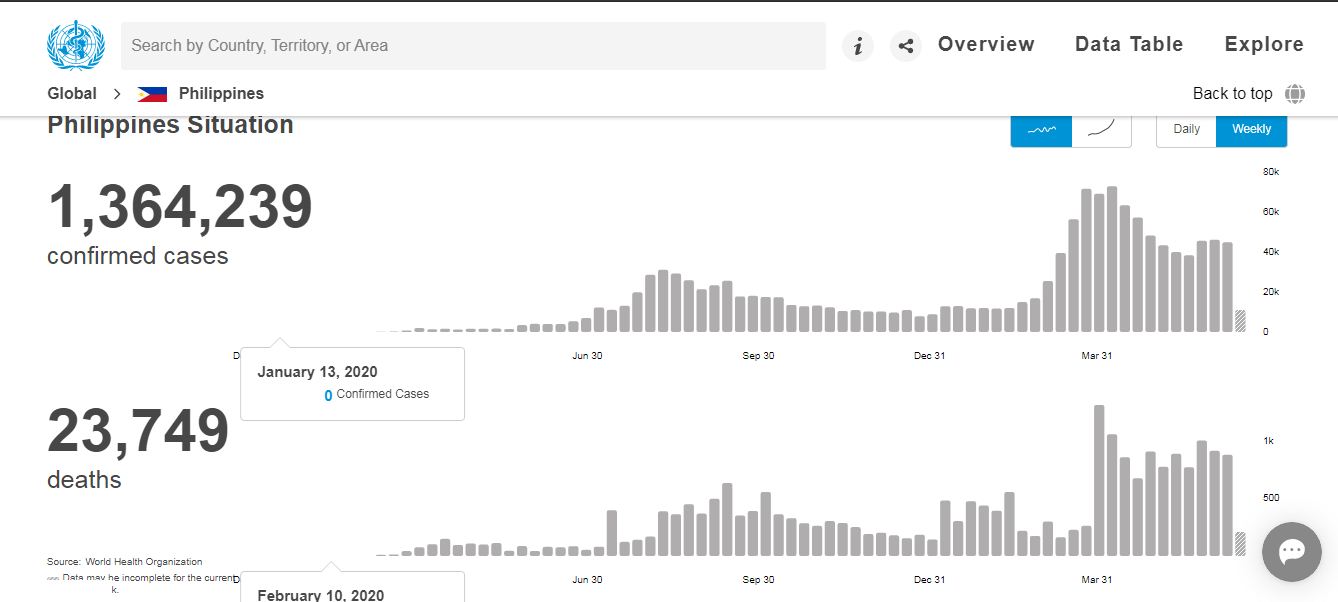Viewport: 1338px width, 602px height.
Task: Toggle chart to Weekly view
Action: pos(1251,129)
